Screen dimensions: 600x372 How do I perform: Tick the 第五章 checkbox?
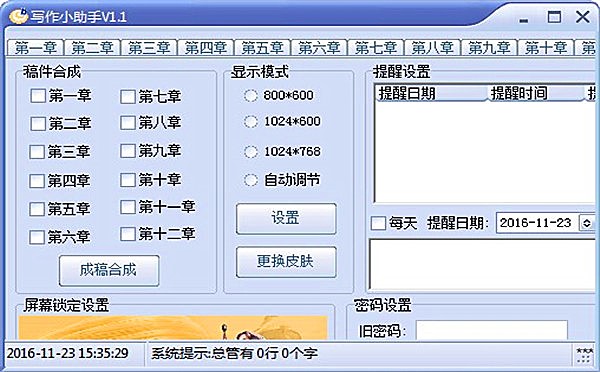tap(37, 209)
